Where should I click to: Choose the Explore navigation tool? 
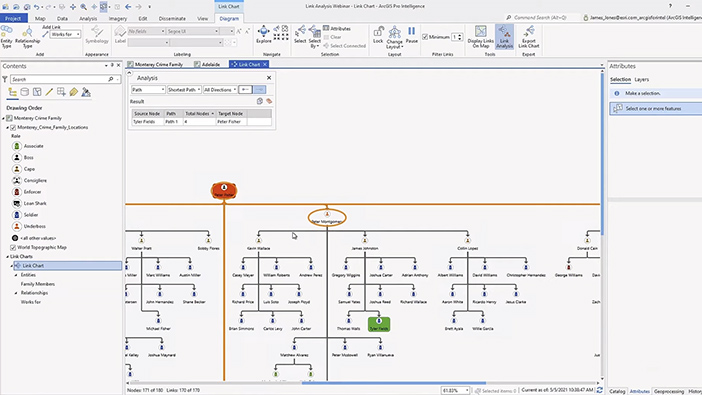tap(264, 34)
